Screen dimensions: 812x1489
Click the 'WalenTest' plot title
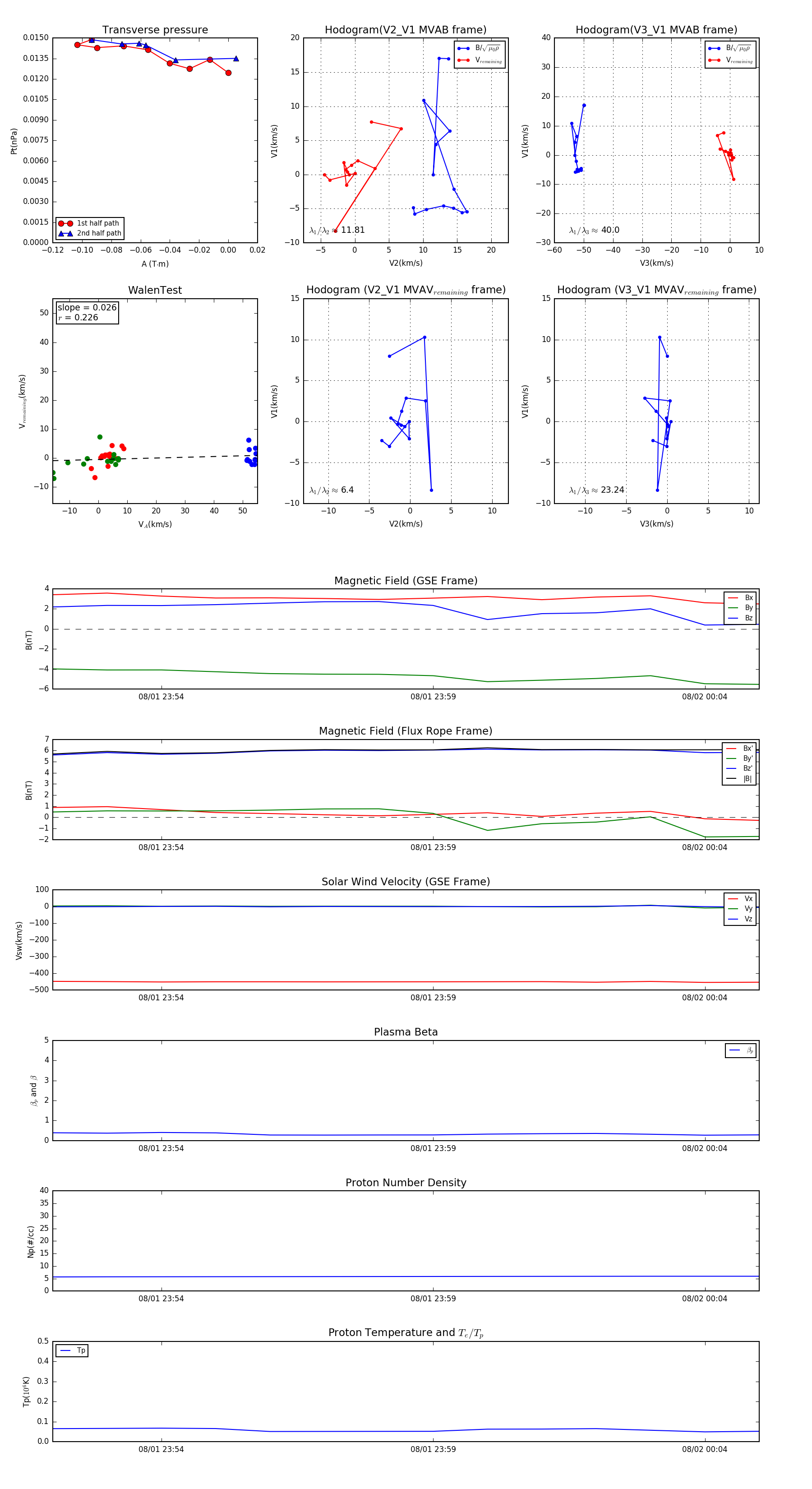(x=155, y=290)
